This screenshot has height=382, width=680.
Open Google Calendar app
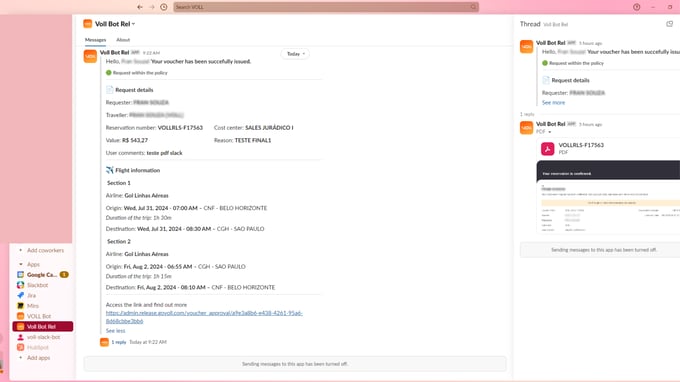pos(42,275)
